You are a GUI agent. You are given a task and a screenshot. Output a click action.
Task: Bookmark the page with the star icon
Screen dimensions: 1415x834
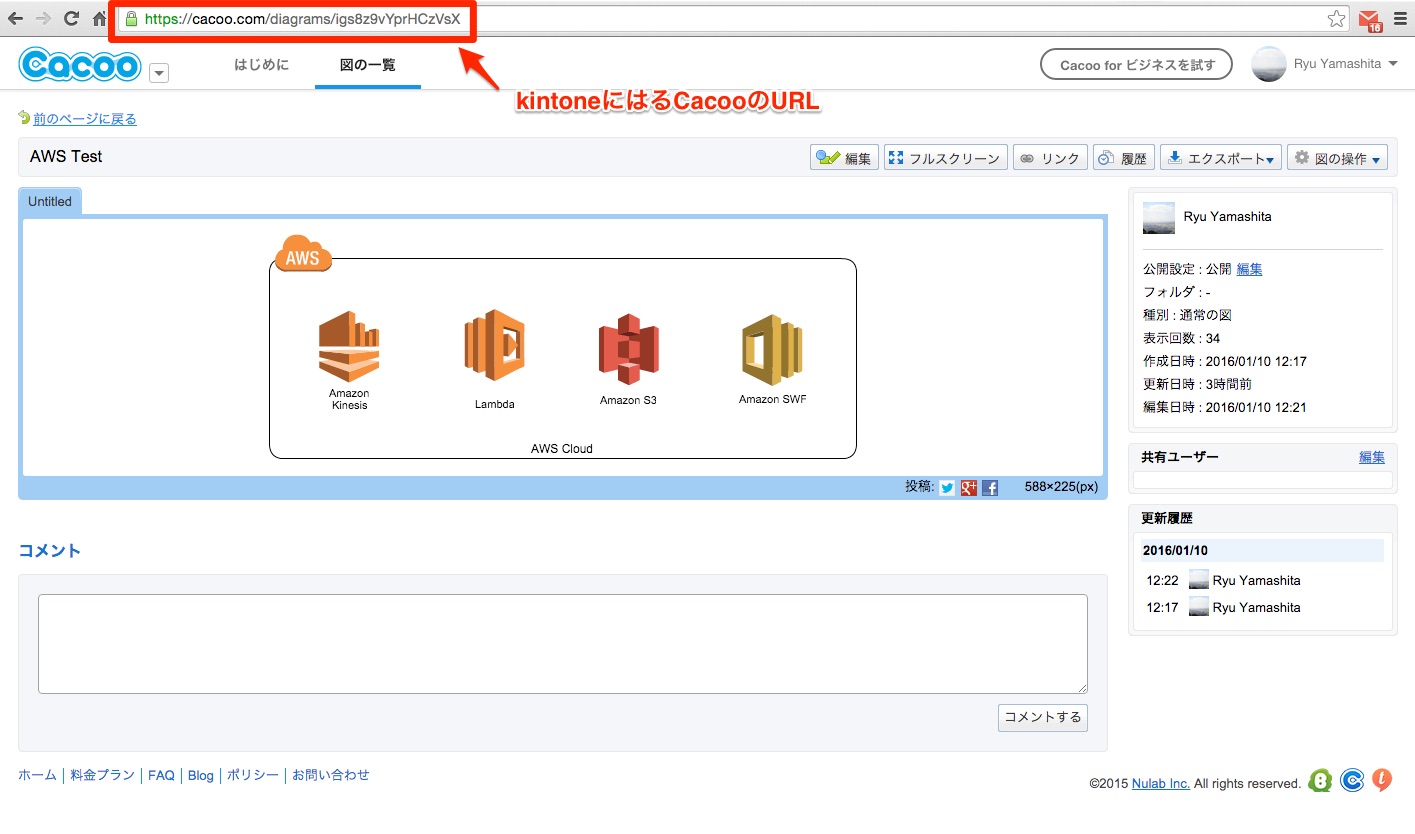tap(1336, 19)
